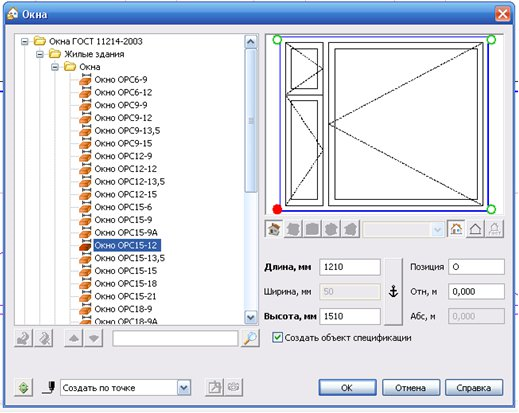Click the first grayed house view icon
Screen dimensions: 519x413
pos(293,229)
